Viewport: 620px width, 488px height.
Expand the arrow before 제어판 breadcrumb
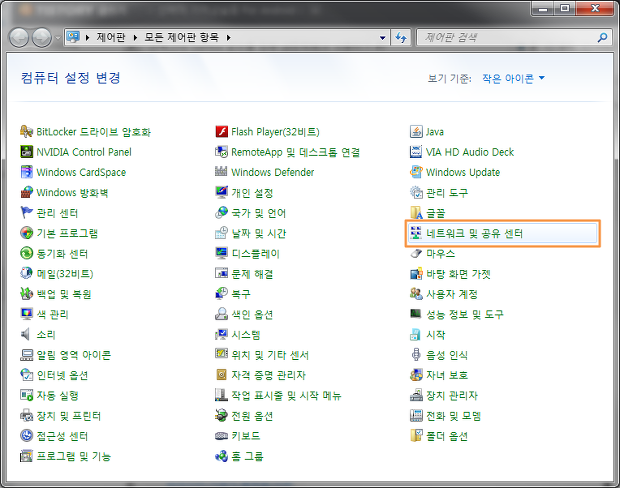(x=87, y=38)
